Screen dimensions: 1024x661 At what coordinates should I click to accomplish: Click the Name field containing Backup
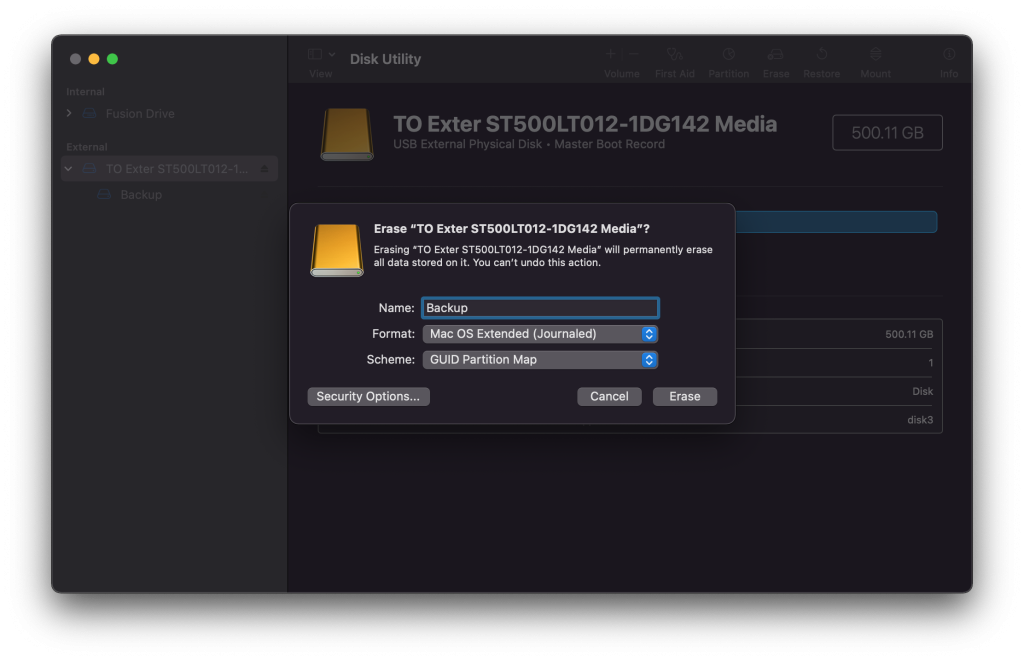[x=540, y=308]
